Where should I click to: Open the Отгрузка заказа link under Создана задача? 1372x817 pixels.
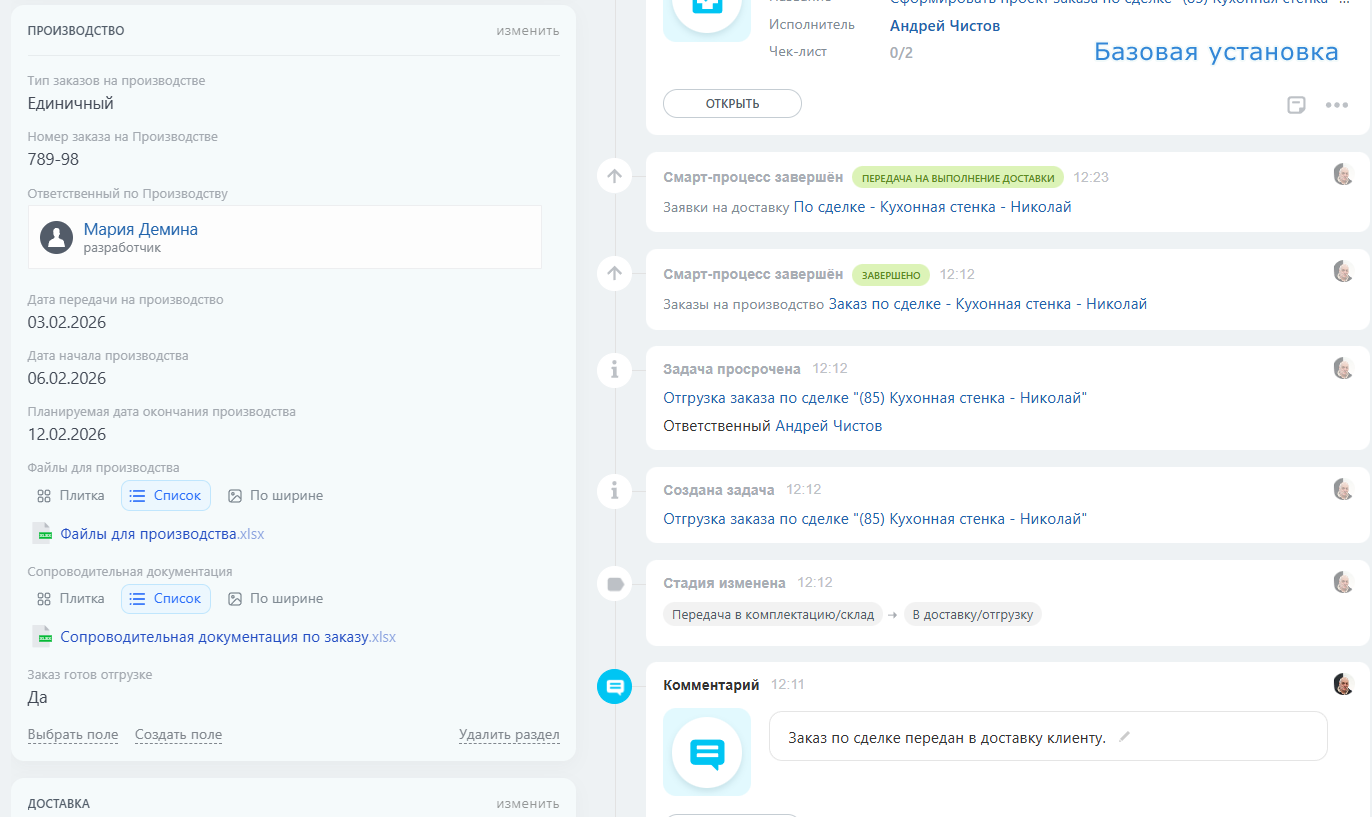click(x=875, y=519)
